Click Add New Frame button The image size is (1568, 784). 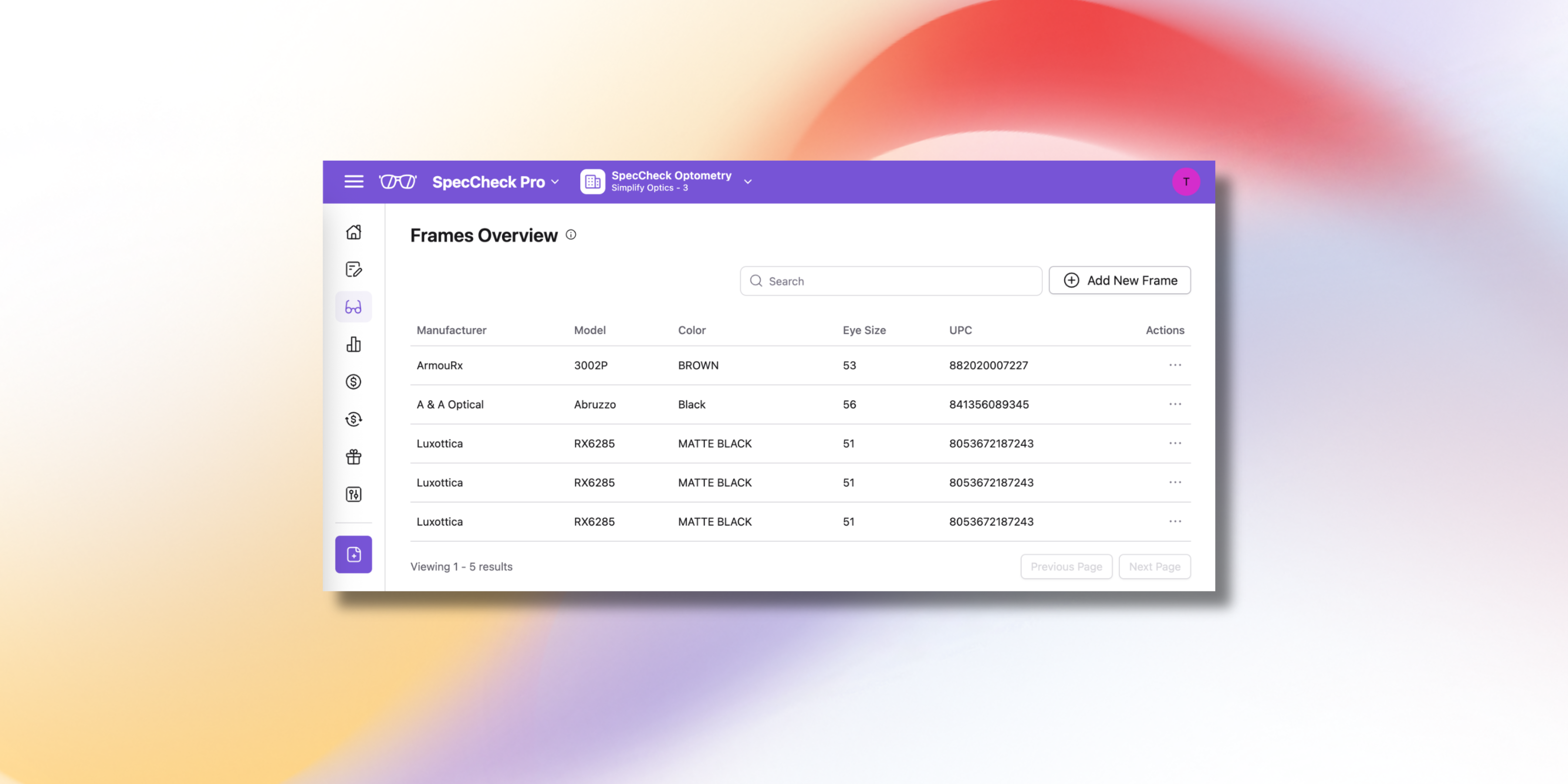point(1119,280)
